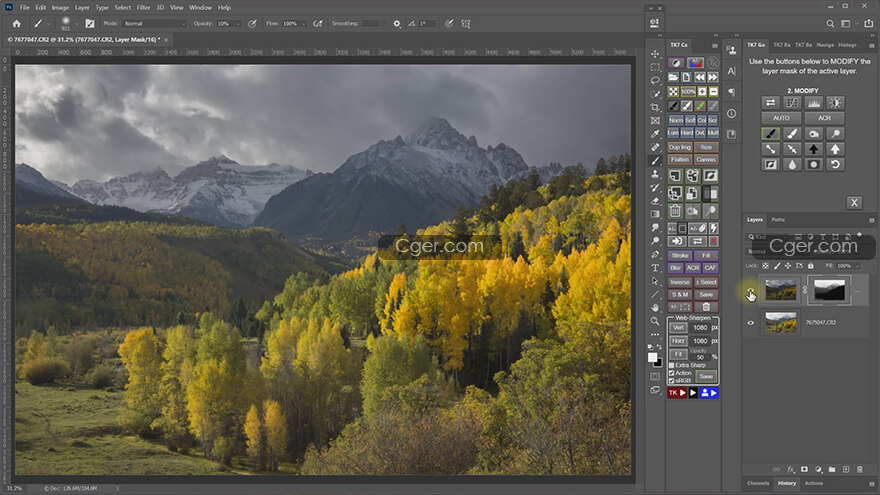
Task: Click the Stroke button
Action: (x=680, y=255)
